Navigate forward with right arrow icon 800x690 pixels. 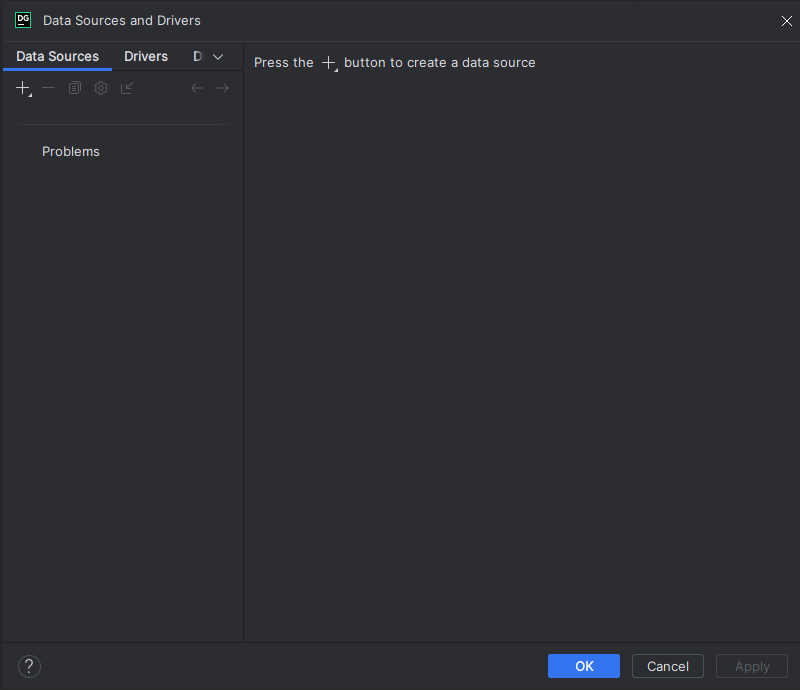[x=223, y=88]
